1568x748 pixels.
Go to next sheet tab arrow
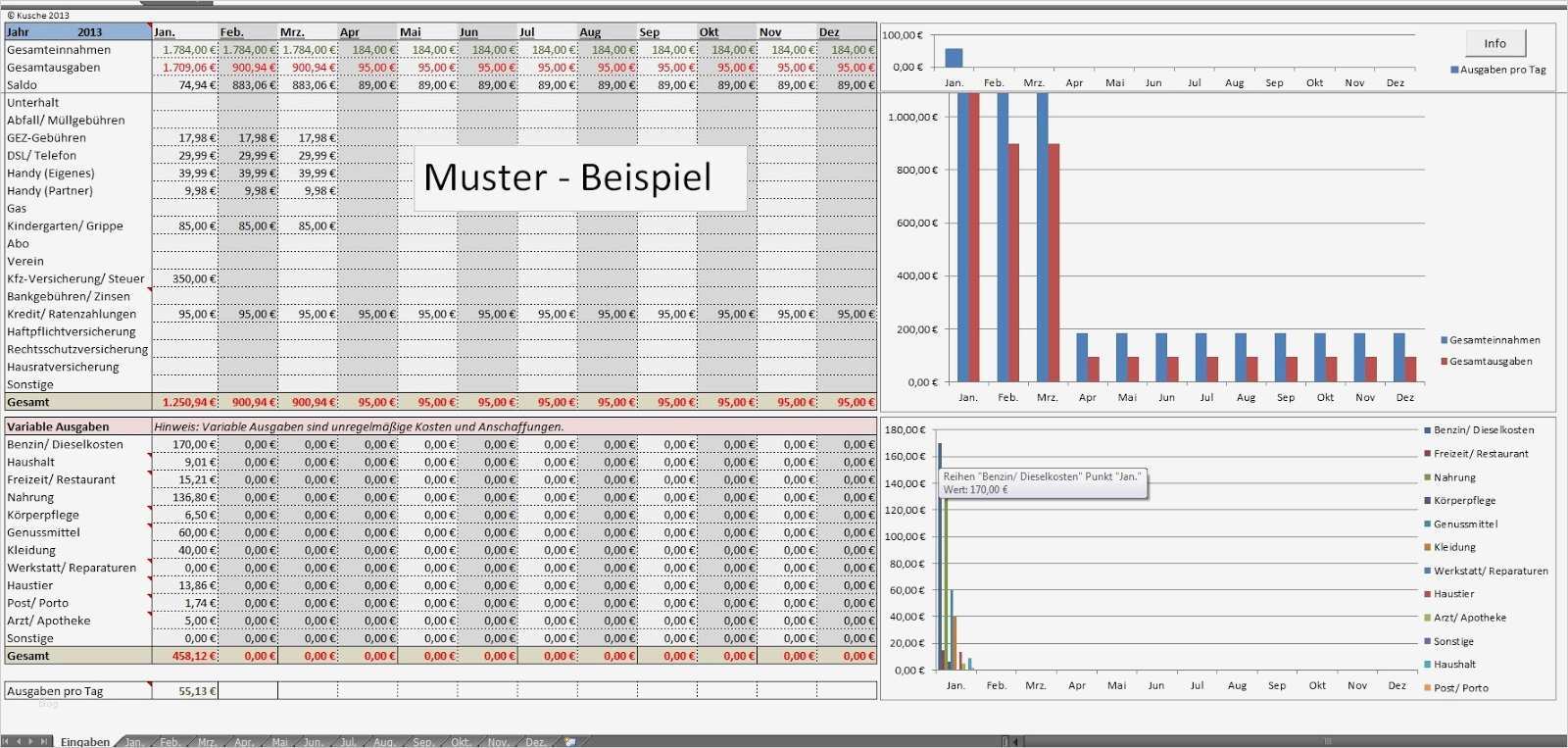pos(30,741)
